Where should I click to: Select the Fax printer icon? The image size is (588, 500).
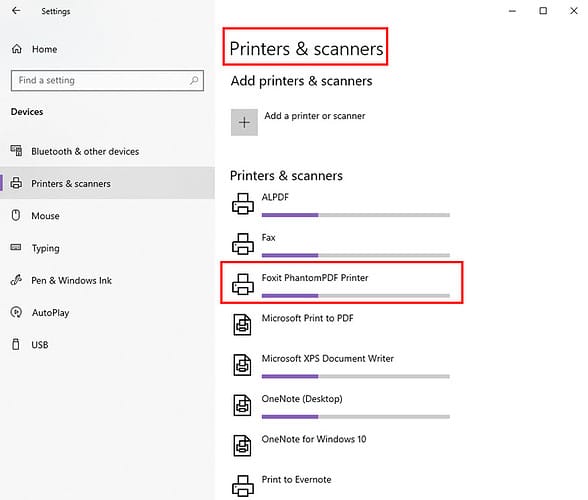[243, 244]
